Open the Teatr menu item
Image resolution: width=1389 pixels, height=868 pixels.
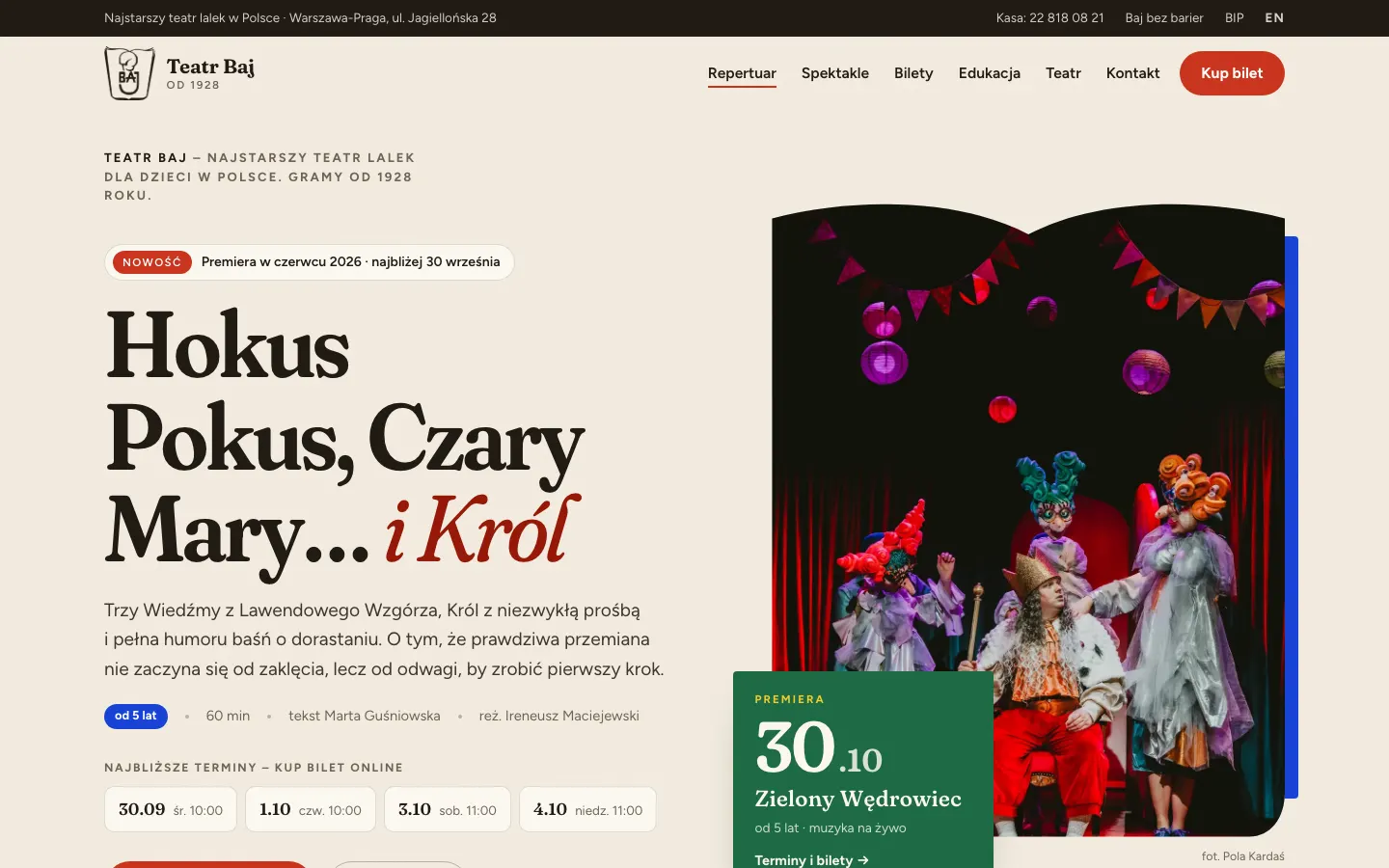[x=1063, y=73]
